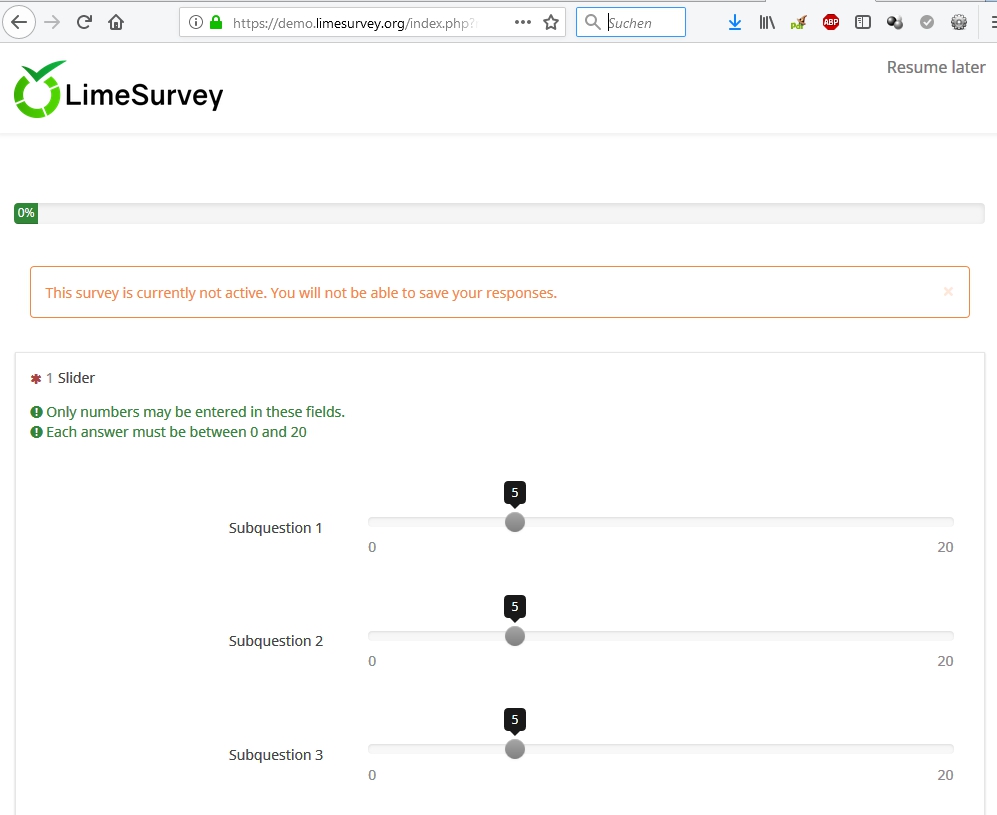Click the Subquestion 3 label

coord(276,755)
